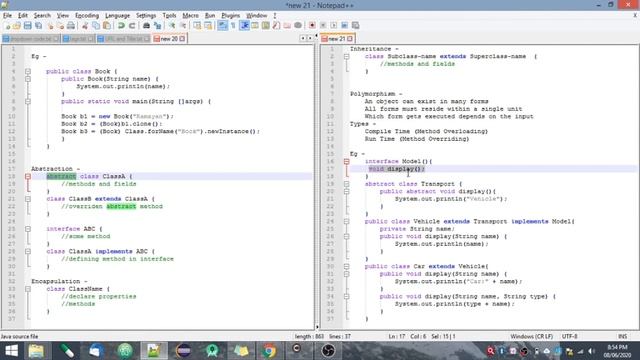This screenshot has width=640, height=360.
Task: Click the Zoom In toolbar icon
Action: (x=172, y=26)
